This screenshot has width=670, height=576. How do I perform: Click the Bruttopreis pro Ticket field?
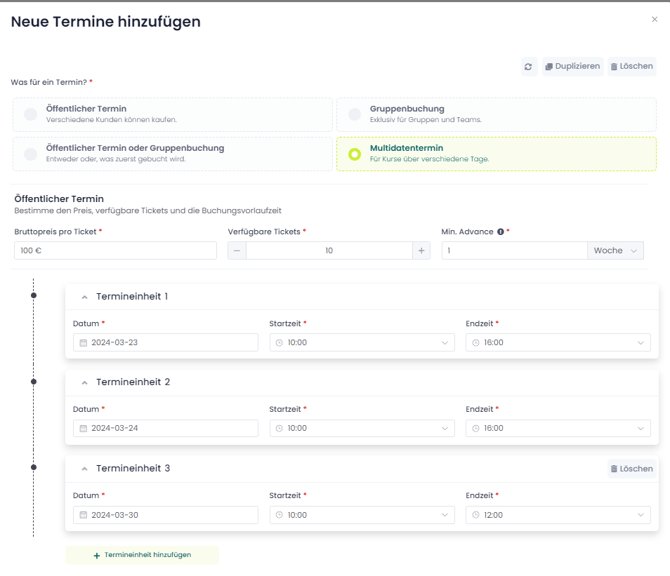115,251
